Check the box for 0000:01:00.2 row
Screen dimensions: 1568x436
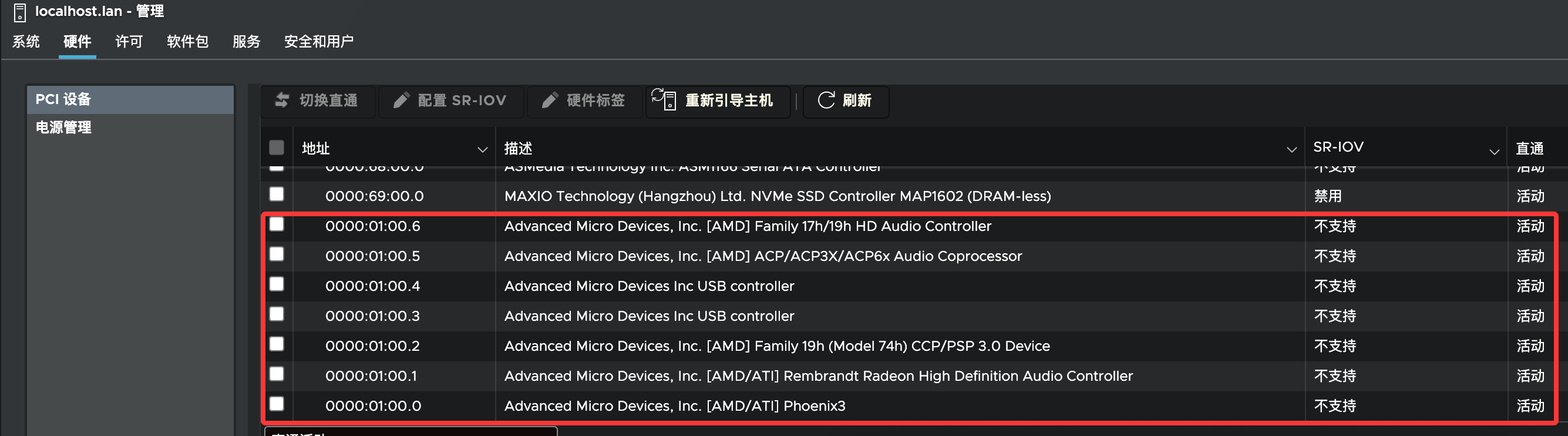tap(277, 344)
